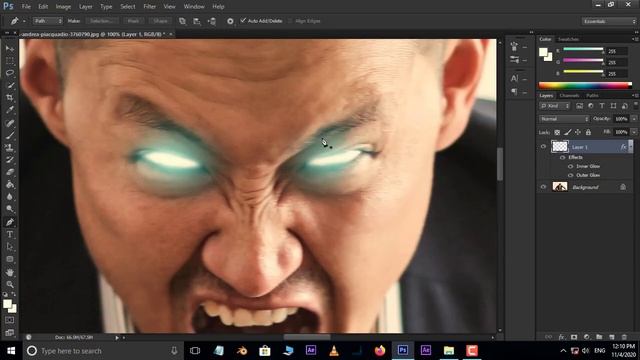Click Make Selection button
The height and width of the screenshot is (360, 640).
pyautogui.click(x=102, y=21)
